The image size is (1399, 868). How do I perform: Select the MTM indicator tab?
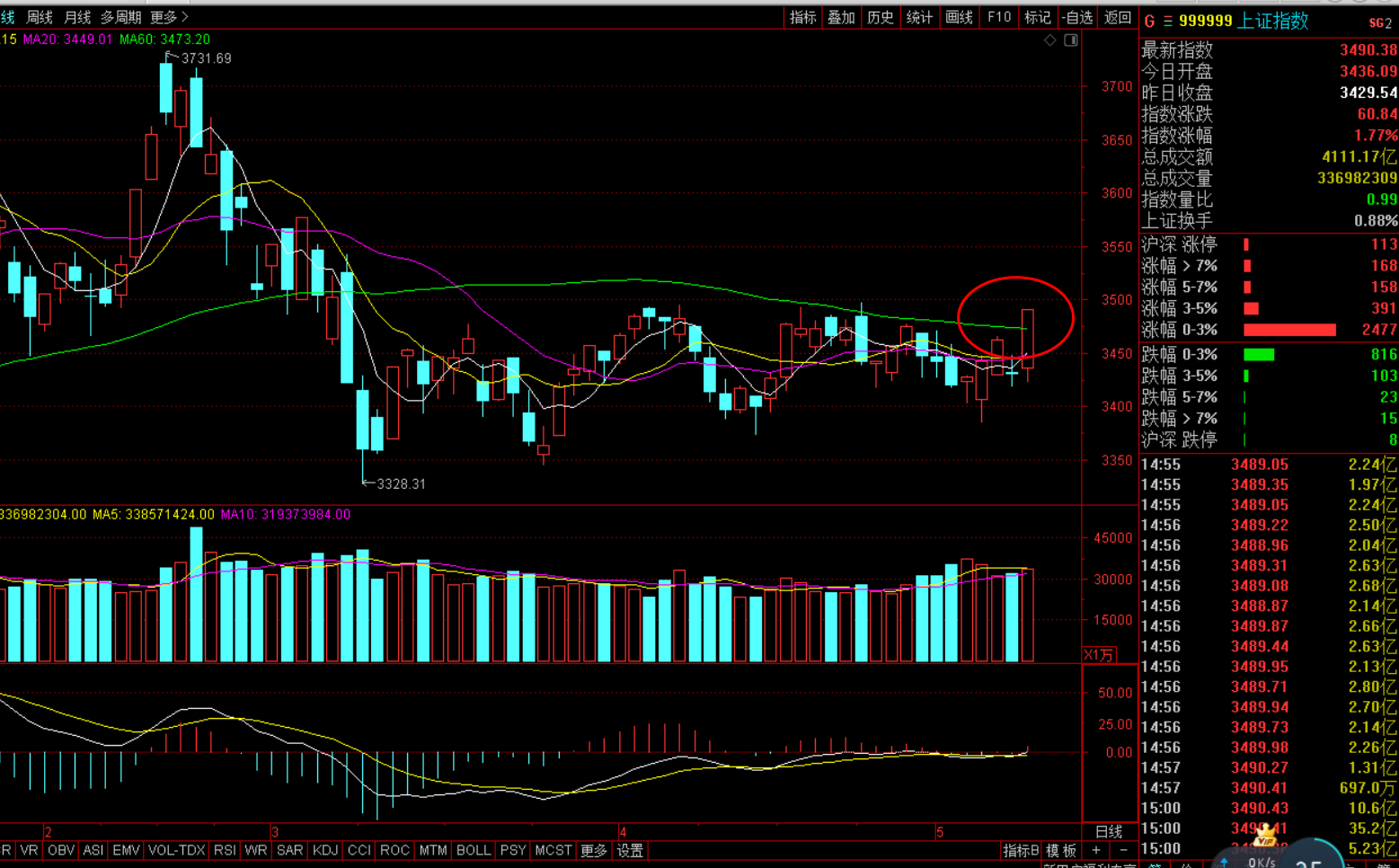click(x=433, y=850)
